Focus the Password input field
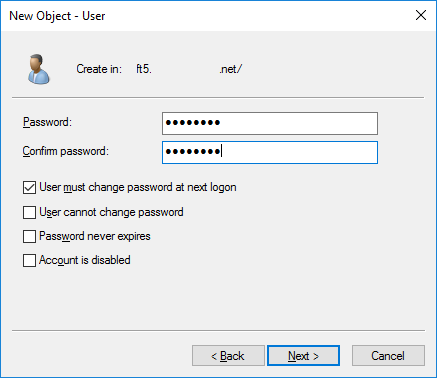Image resolution: width=437 pixels, height=378 pixels. [x=270, y=123]
